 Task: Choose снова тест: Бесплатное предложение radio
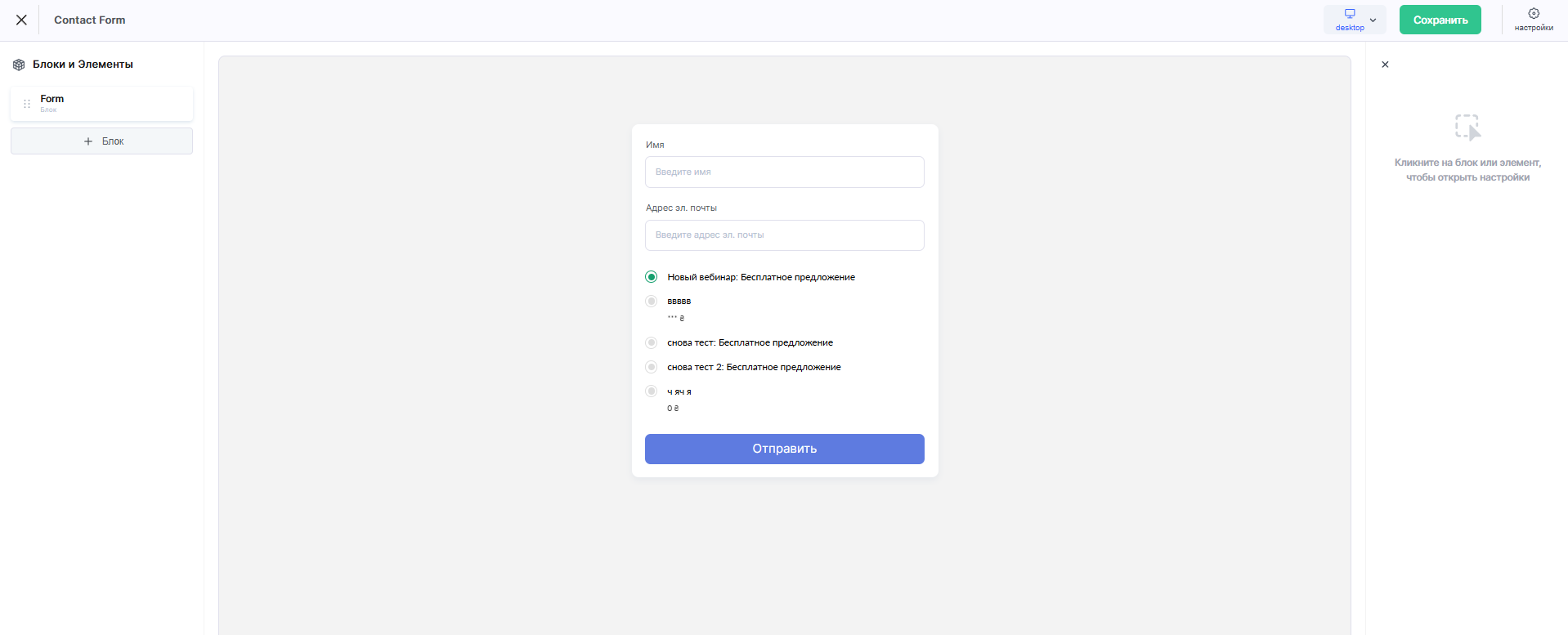[x=652, y=342]
